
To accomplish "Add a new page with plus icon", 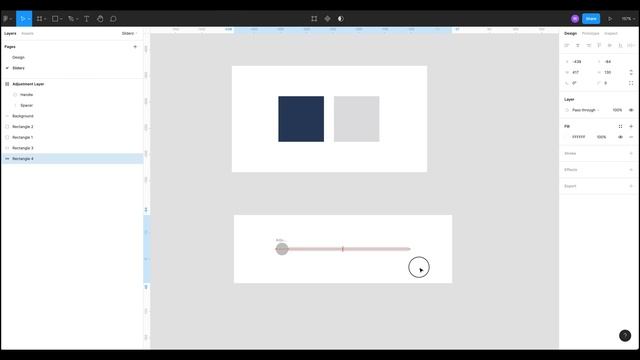I will tap(135, 47).
